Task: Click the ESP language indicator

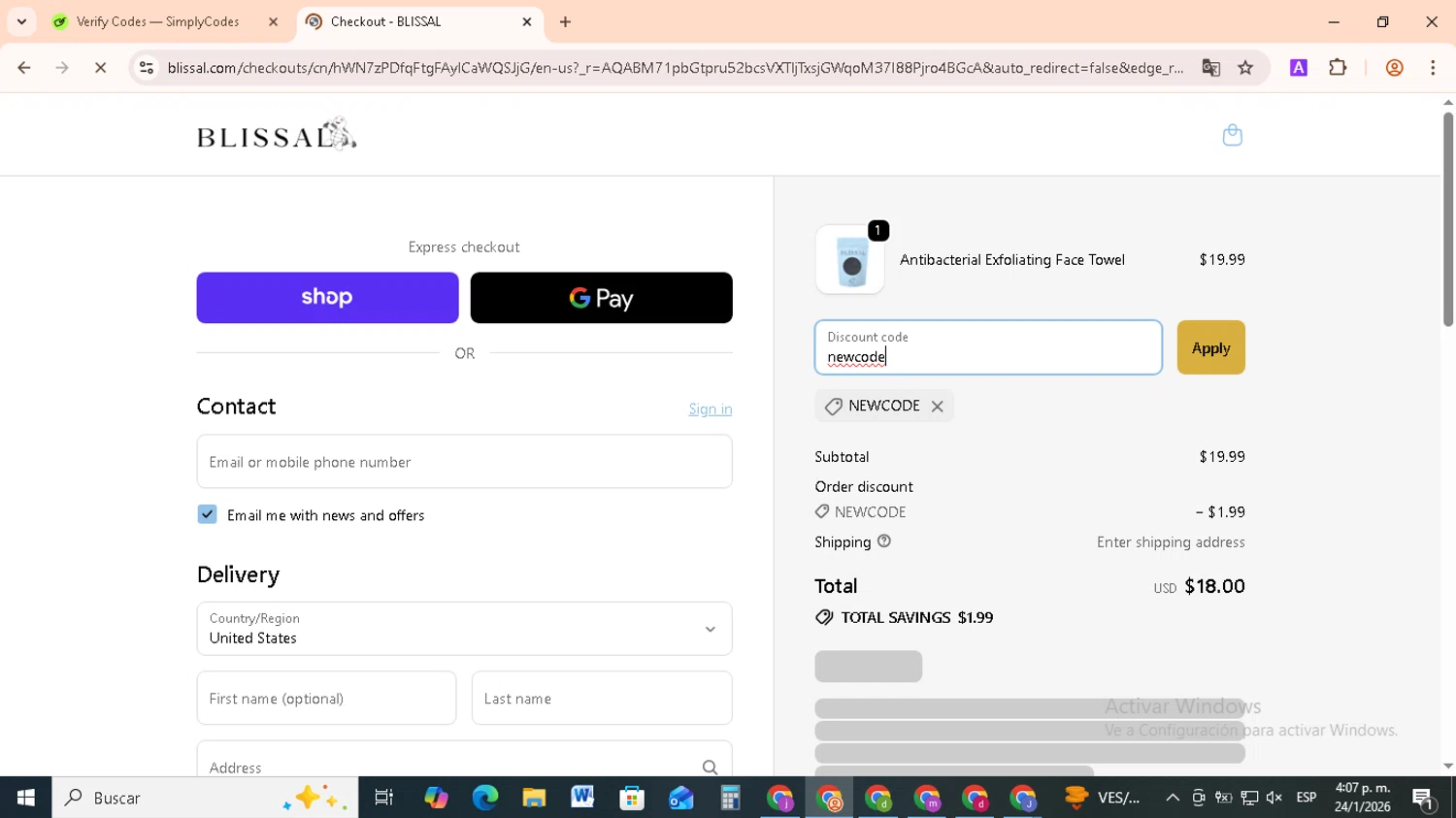Action: pyautogui.click(x=1307, y=798)
